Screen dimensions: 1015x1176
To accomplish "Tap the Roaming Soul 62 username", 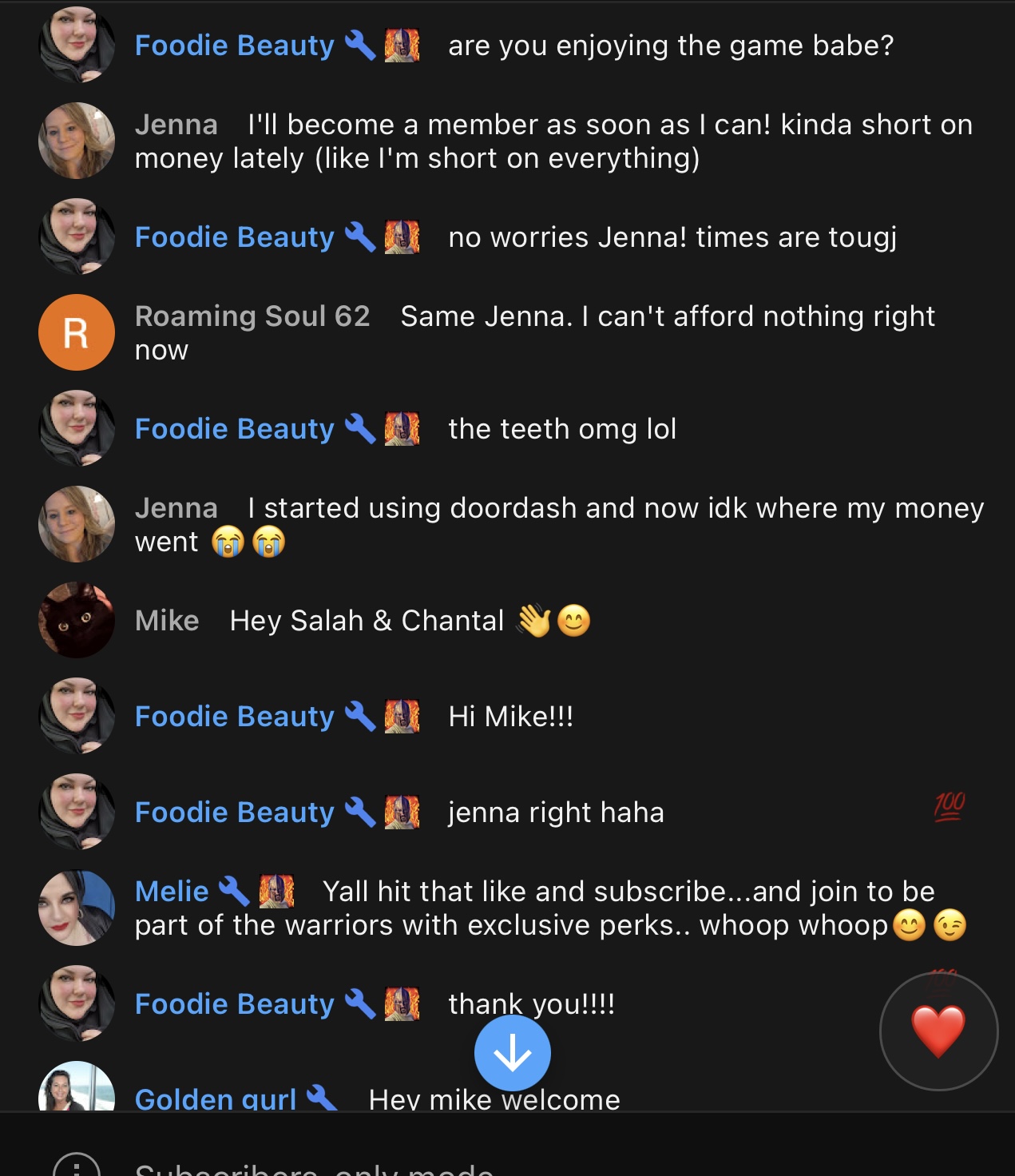I will click(x=252, y=316).
